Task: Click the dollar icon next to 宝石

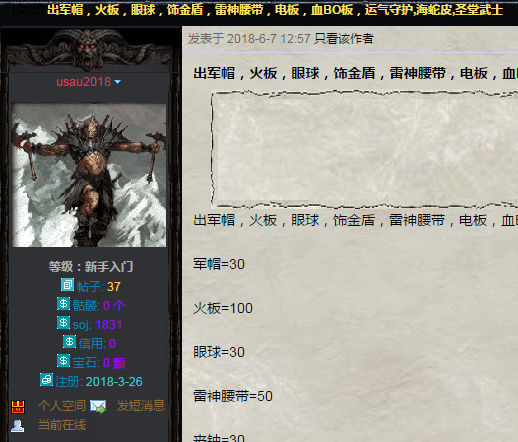Action: coord(63,361)
